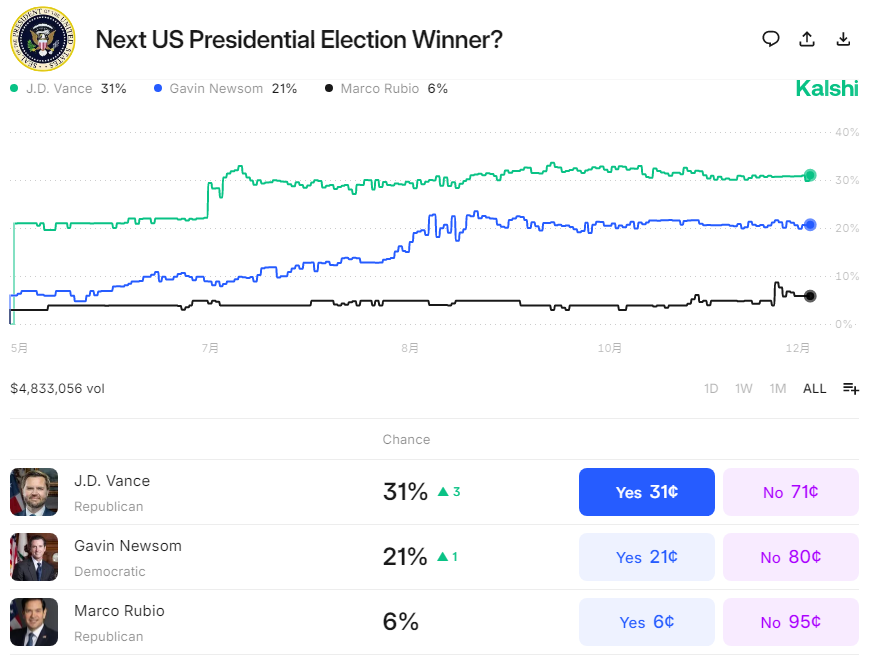877x660 pixels.
Task: Switch chart range to 1D
Action: click(711, 388)
